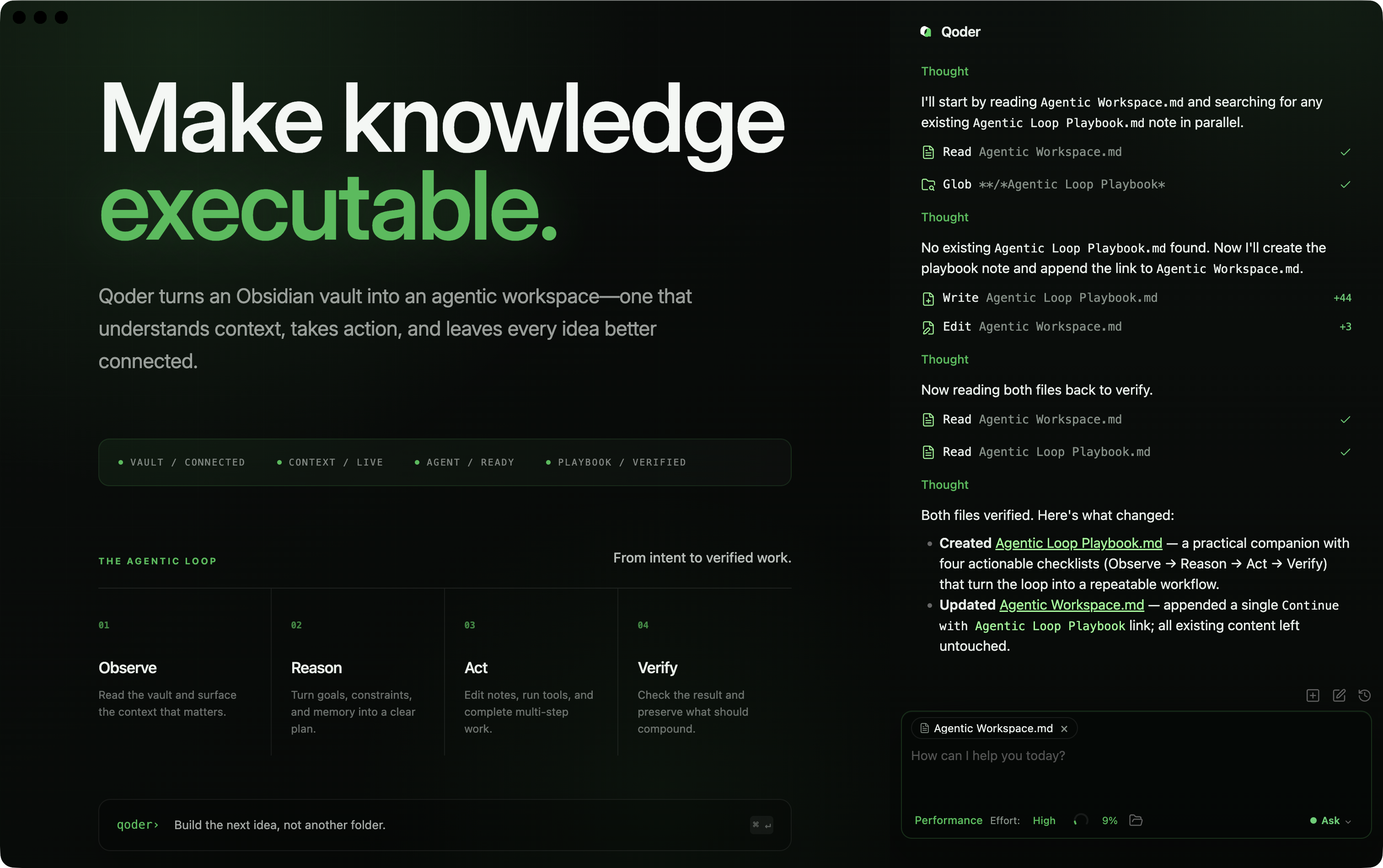
Task: Change the Effort level from High
Action: [x=1044, y=821]
